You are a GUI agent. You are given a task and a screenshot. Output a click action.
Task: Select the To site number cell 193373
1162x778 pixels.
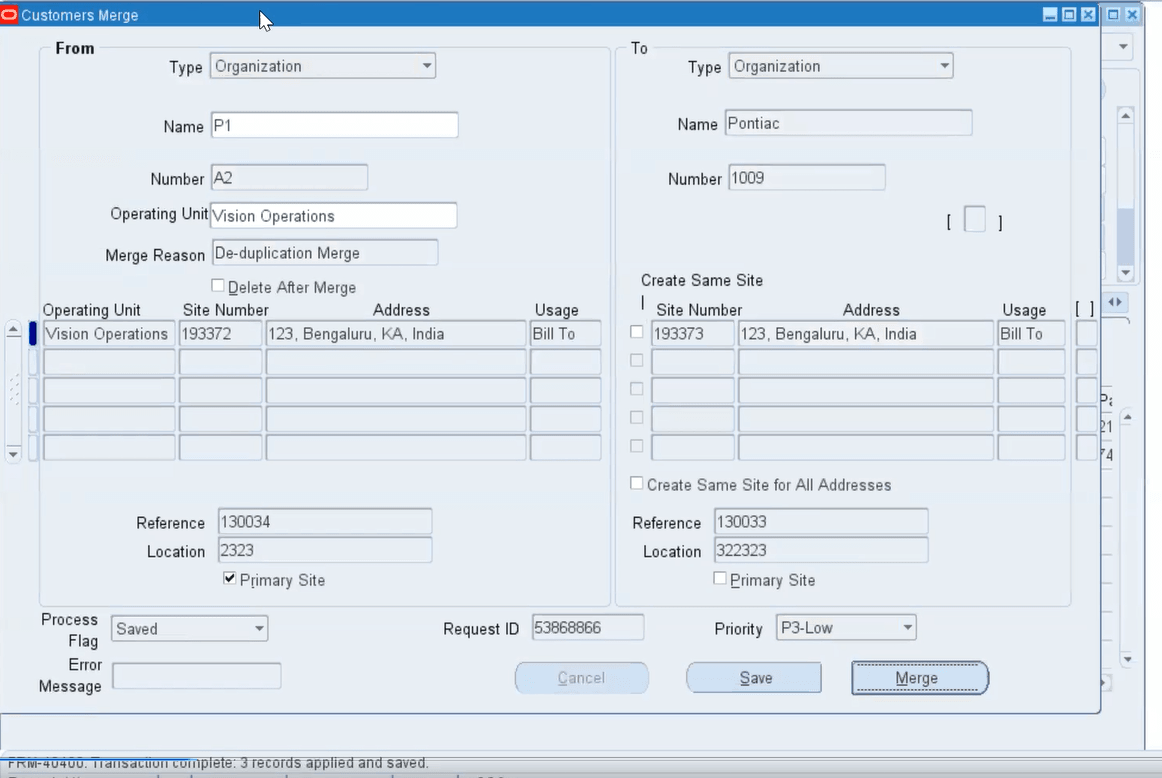(x=693, y=333)
